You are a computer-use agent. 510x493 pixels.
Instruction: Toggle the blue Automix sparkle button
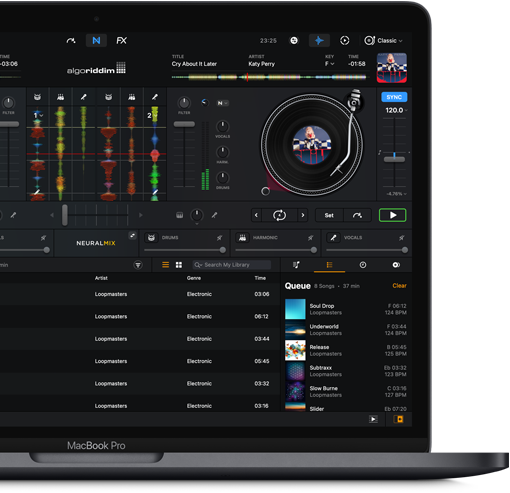point(319,41)
